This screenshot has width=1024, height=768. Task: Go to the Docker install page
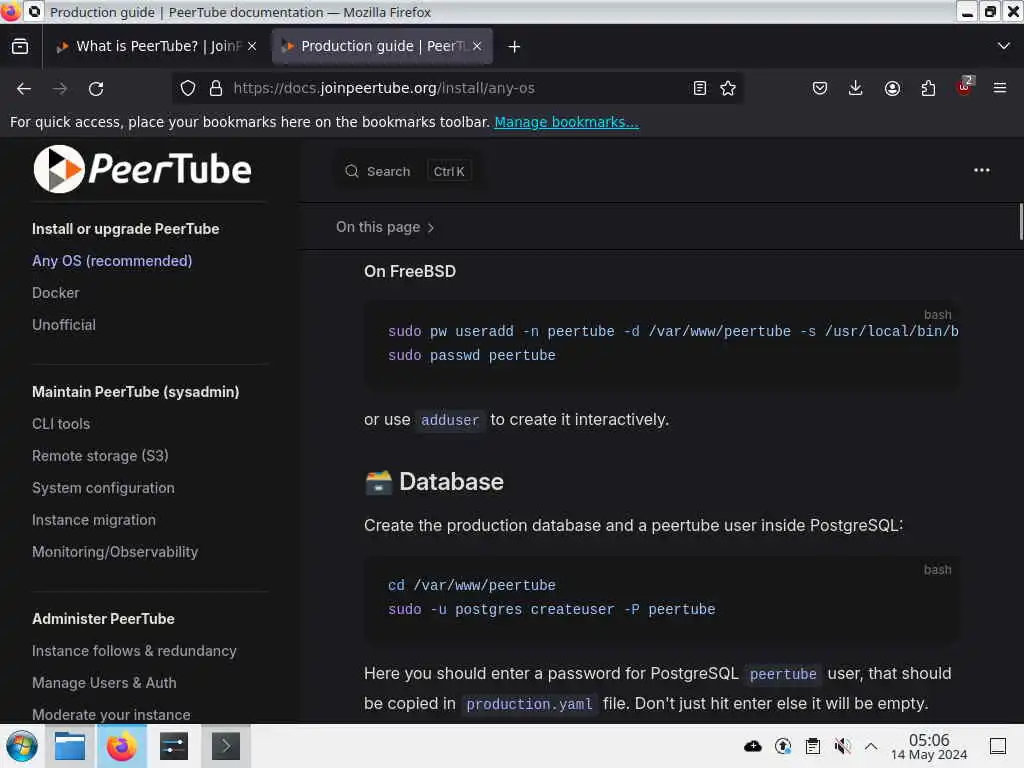[x=56, y=293]
